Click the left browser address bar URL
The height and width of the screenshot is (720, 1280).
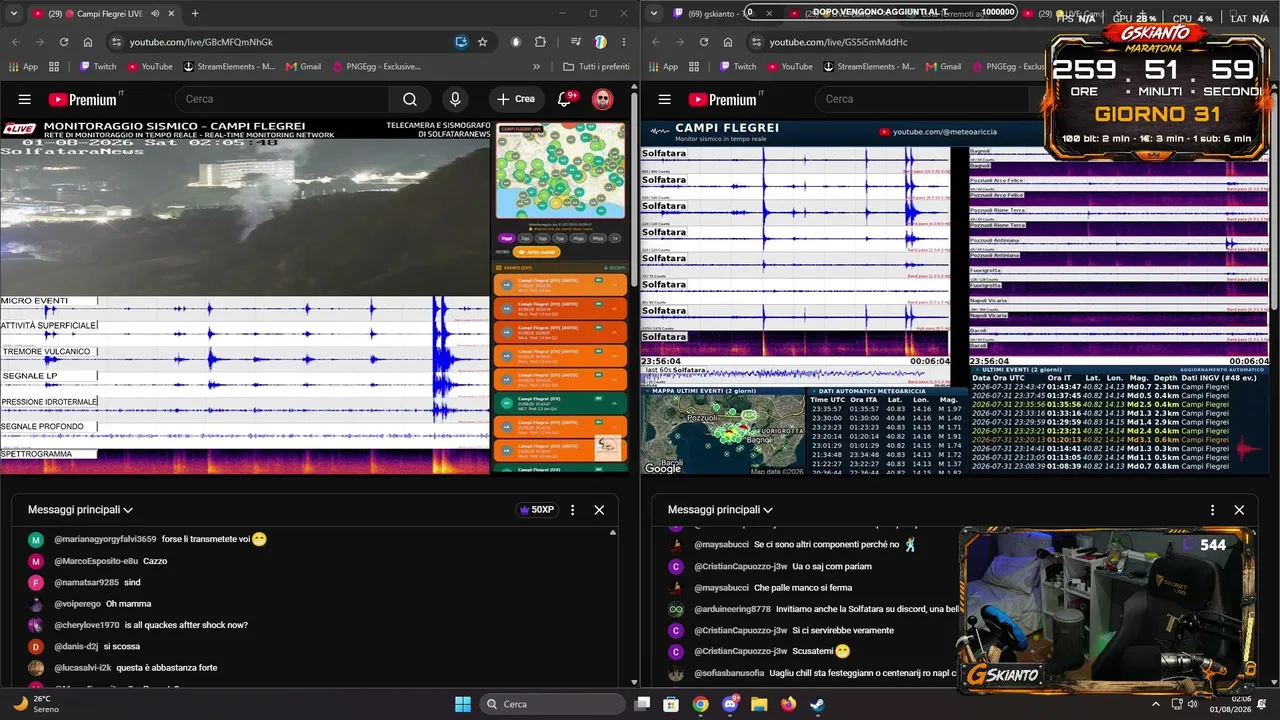point(201,42)
